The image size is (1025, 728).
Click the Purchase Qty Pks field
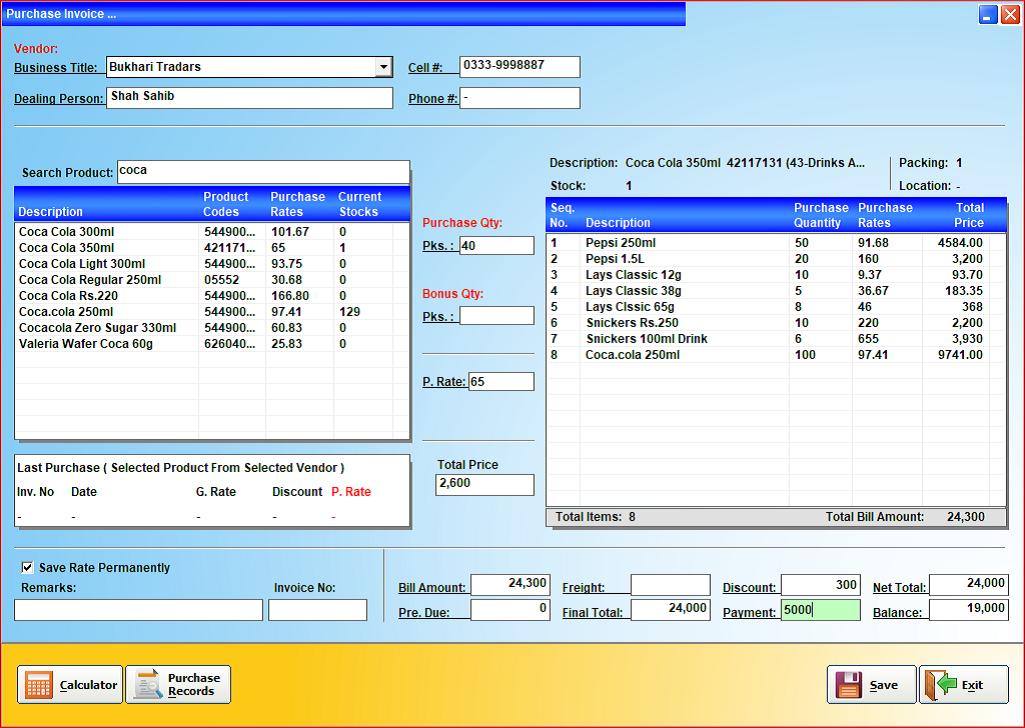coord(497,246)
